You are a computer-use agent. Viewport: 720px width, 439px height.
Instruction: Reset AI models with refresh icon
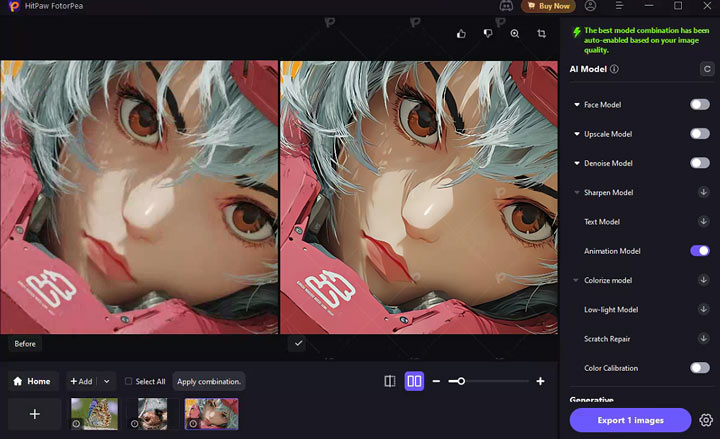(707, 69)
